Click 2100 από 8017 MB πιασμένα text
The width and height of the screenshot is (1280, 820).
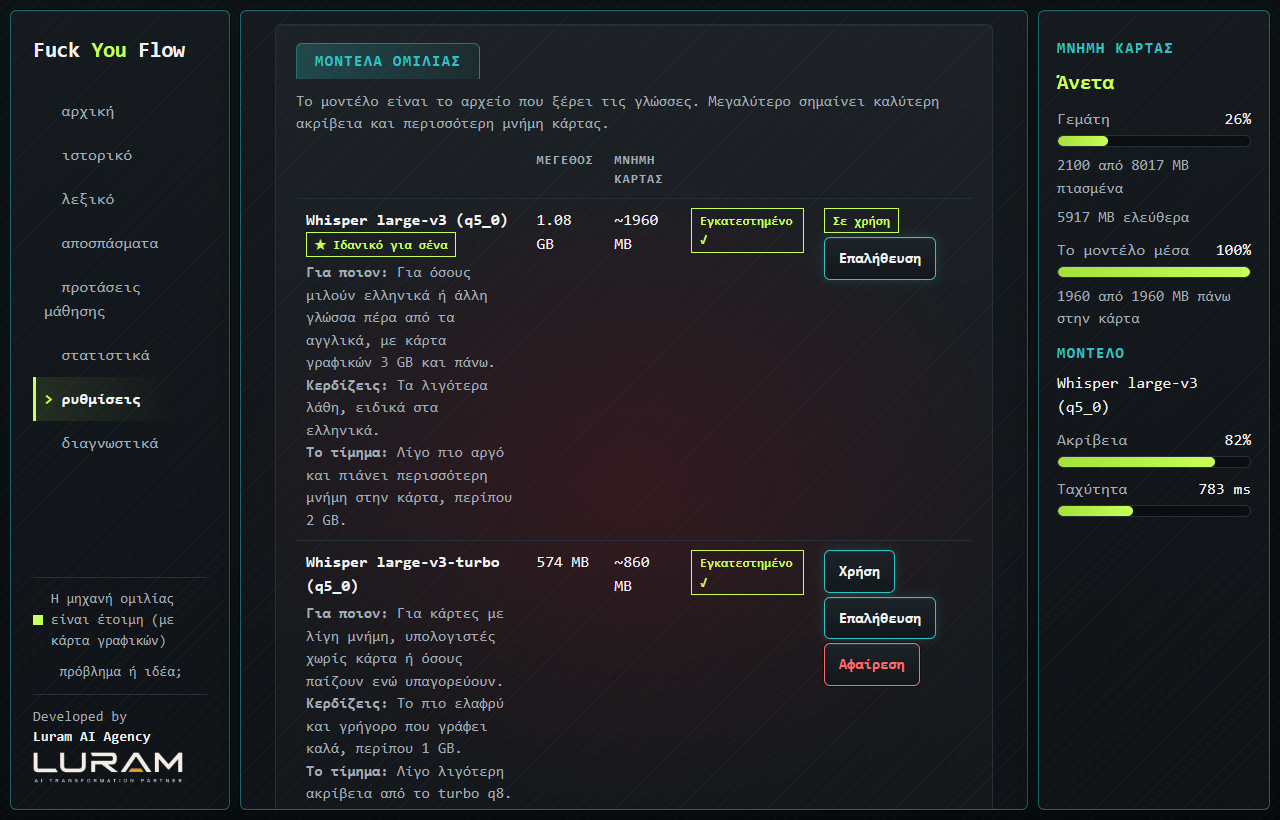(1123, 176)
